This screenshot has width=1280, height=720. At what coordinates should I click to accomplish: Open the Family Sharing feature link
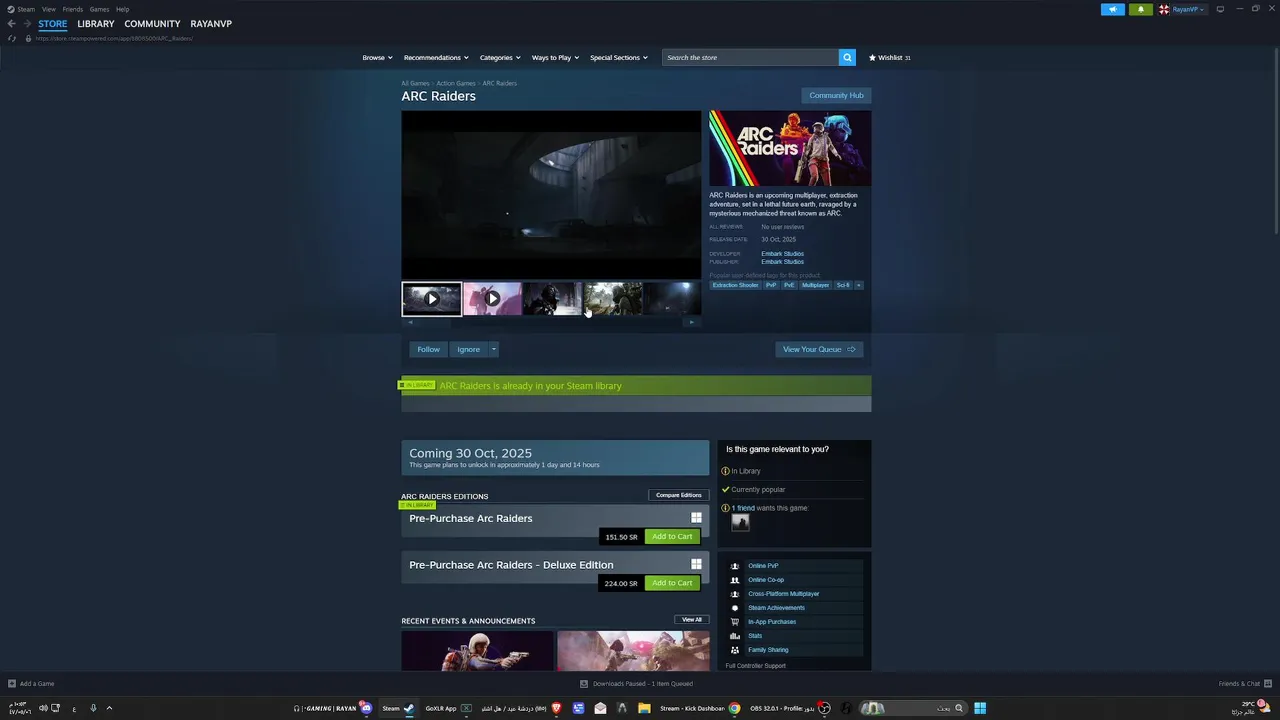(x=768, y=650)
